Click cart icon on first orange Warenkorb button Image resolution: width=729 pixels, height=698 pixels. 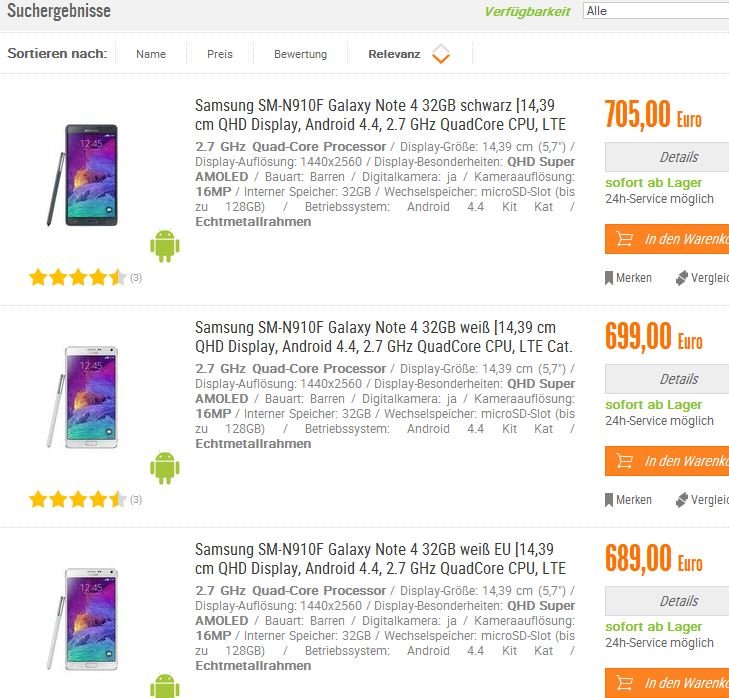(624, 239)
